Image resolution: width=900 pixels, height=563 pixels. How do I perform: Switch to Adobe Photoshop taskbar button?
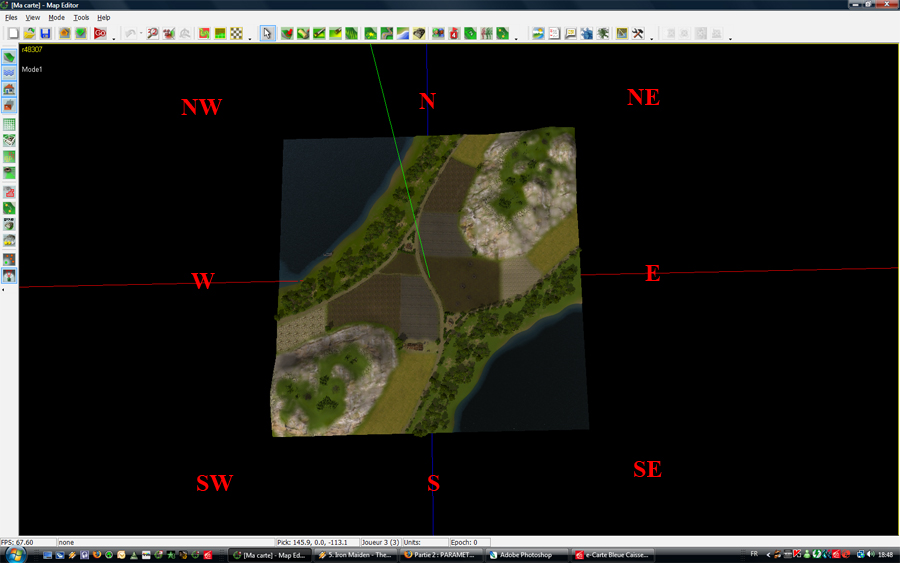tap(525, 555)
